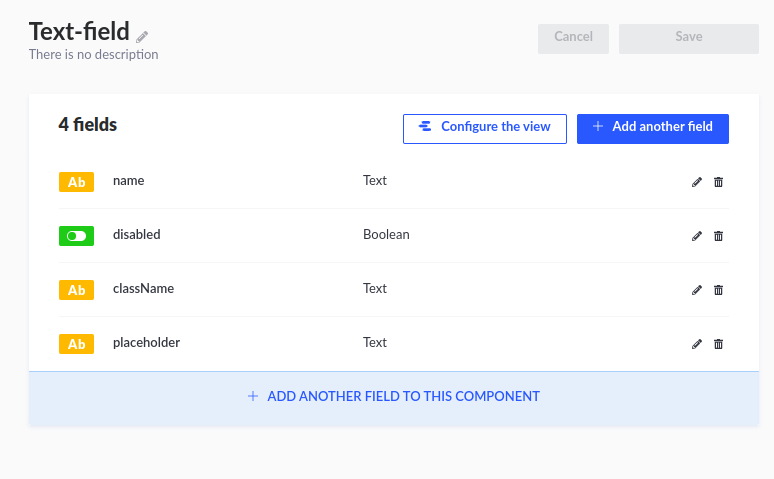
Task: Click the Cancel button
Action: coord(573,39)
